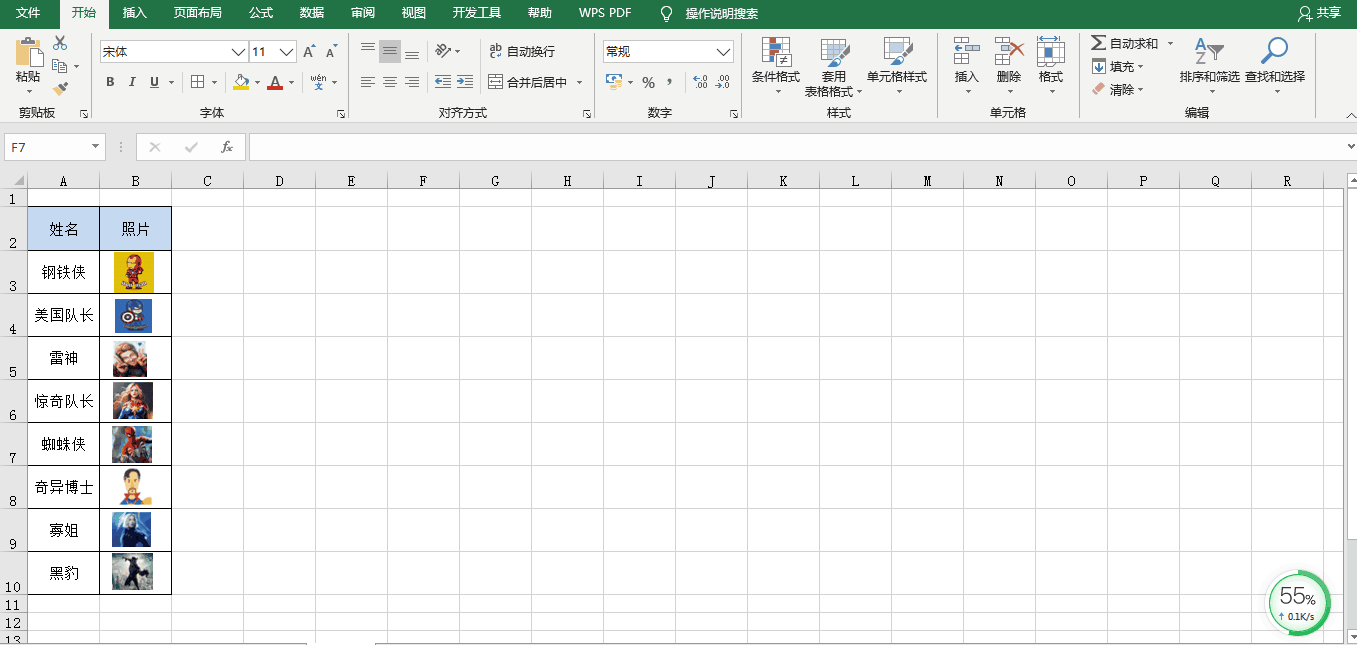Screen dimensions: 1357x645
Task: Decrease decimal places icon
Action: point(722,82)
